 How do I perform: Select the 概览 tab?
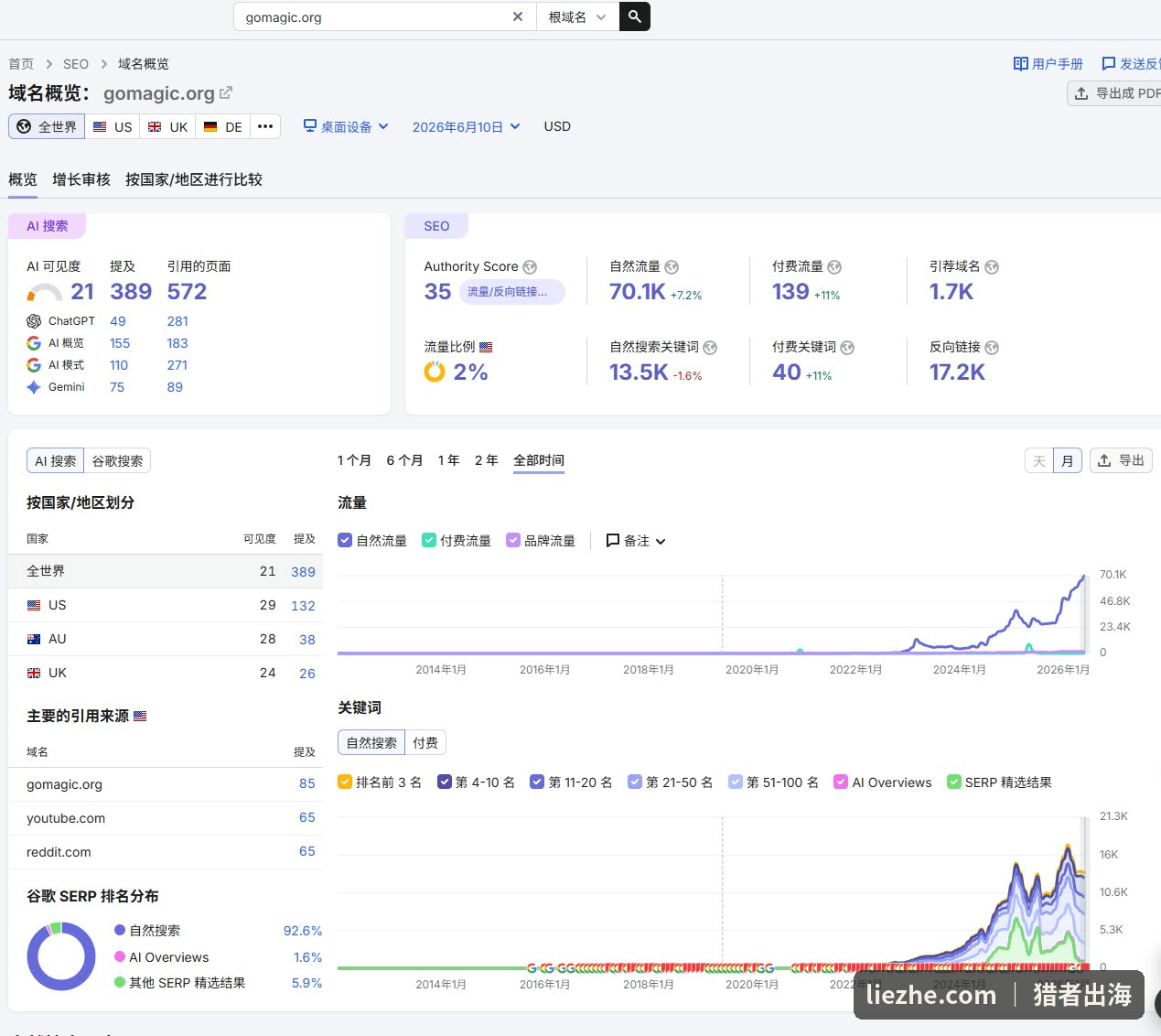23,179
